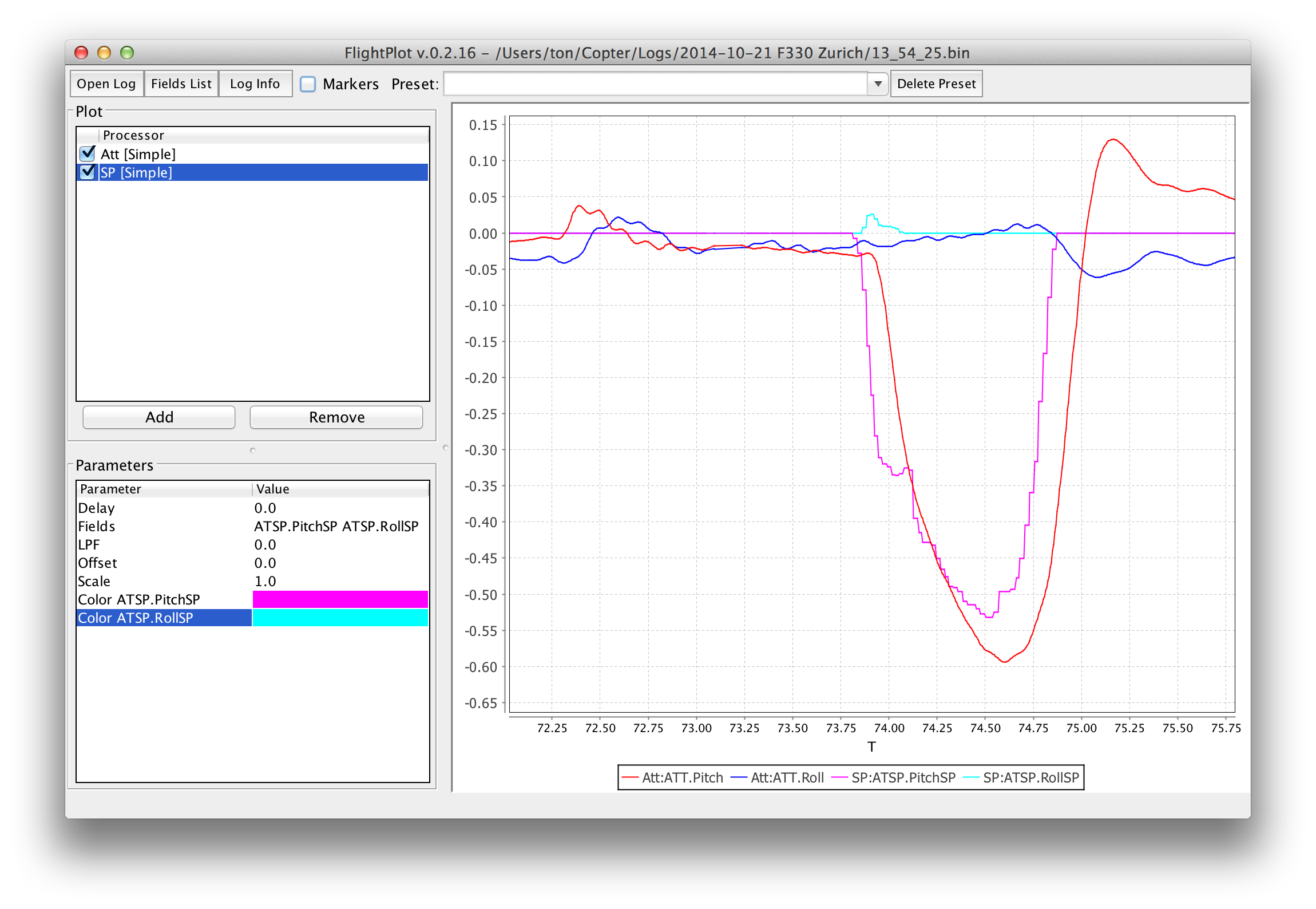Click the ATSP.PitchSP ATSP.RollSP value cell

[x=340, y=527]
